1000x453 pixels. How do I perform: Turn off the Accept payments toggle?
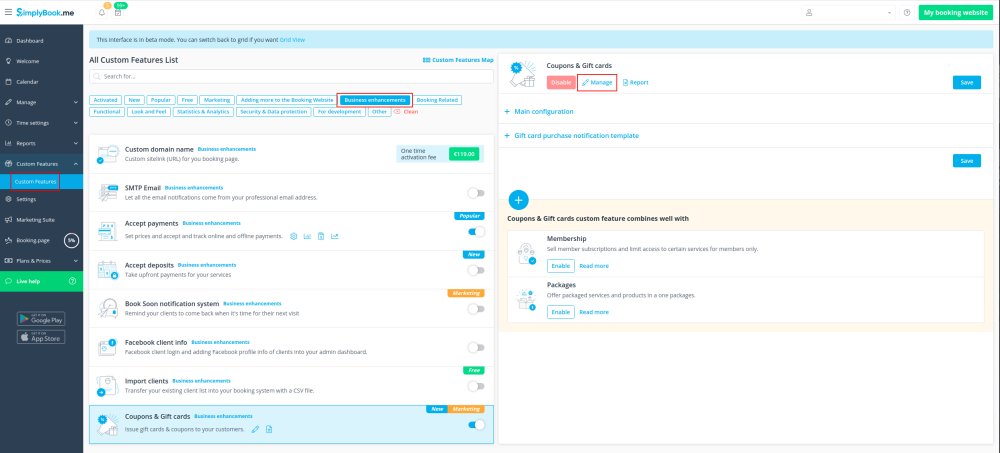pos(476,232)
